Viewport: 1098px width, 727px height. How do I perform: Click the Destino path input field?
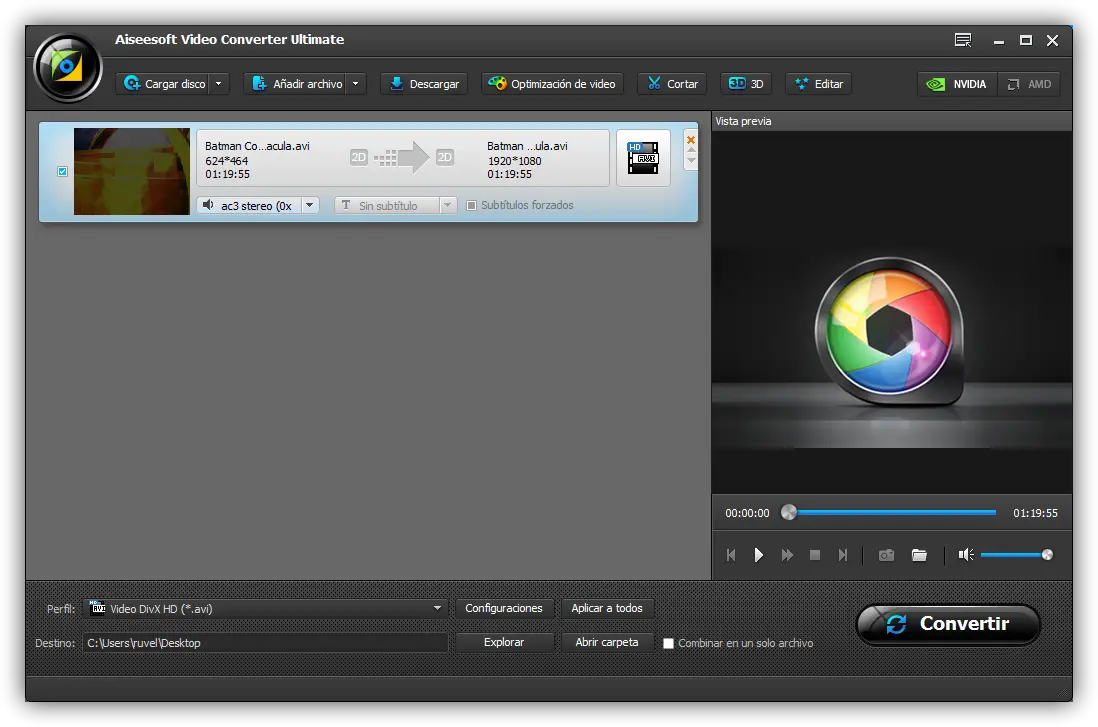(265, 643)
